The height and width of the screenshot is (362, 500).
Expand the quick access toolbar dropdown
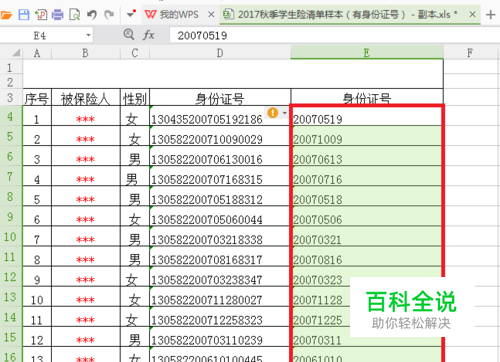click(131, 14)
